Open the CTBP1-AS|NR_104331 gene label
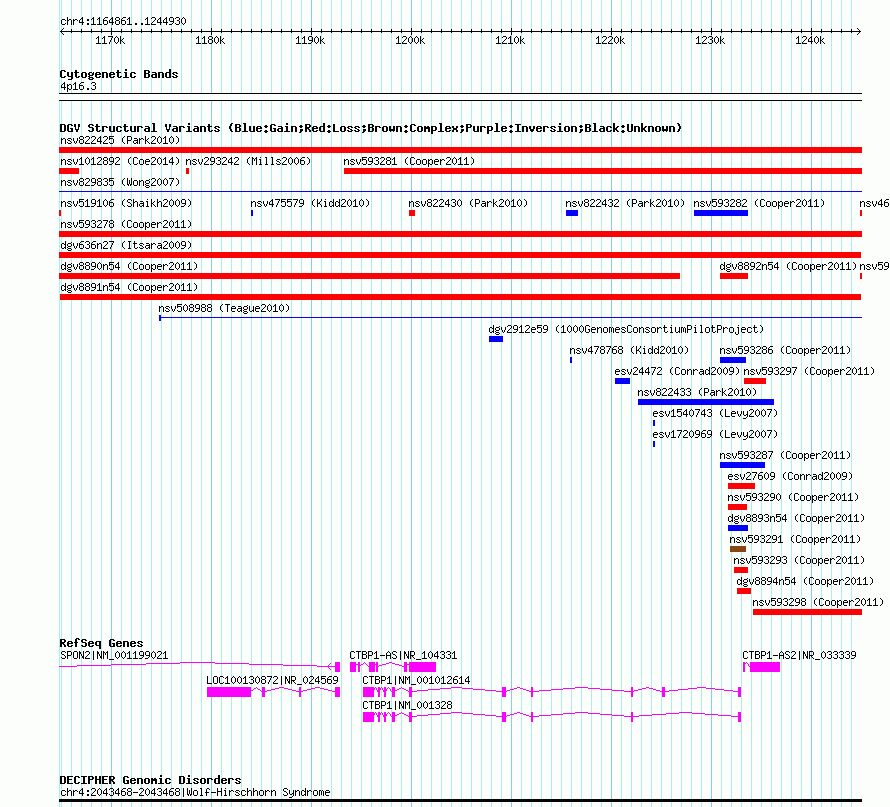The image size is (890, 807). 403,655
